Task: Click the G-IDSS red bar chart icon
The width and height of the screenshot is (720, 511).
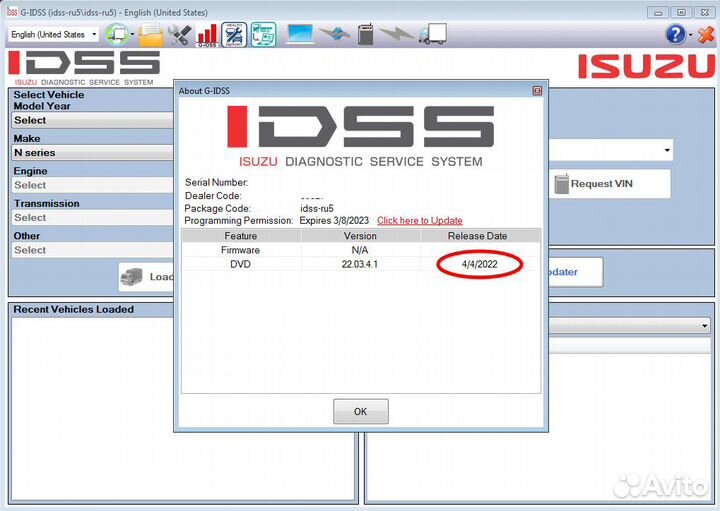Action: tap(207, 35)
